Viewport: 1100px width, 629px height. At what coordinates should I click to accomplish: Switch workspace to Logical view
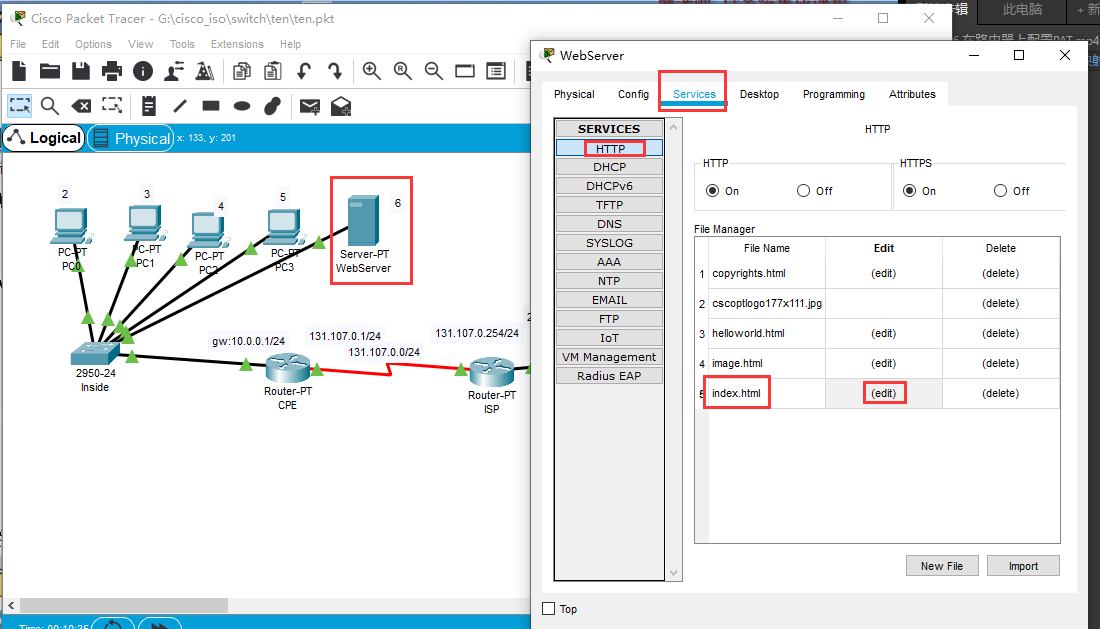coord(44,138)
